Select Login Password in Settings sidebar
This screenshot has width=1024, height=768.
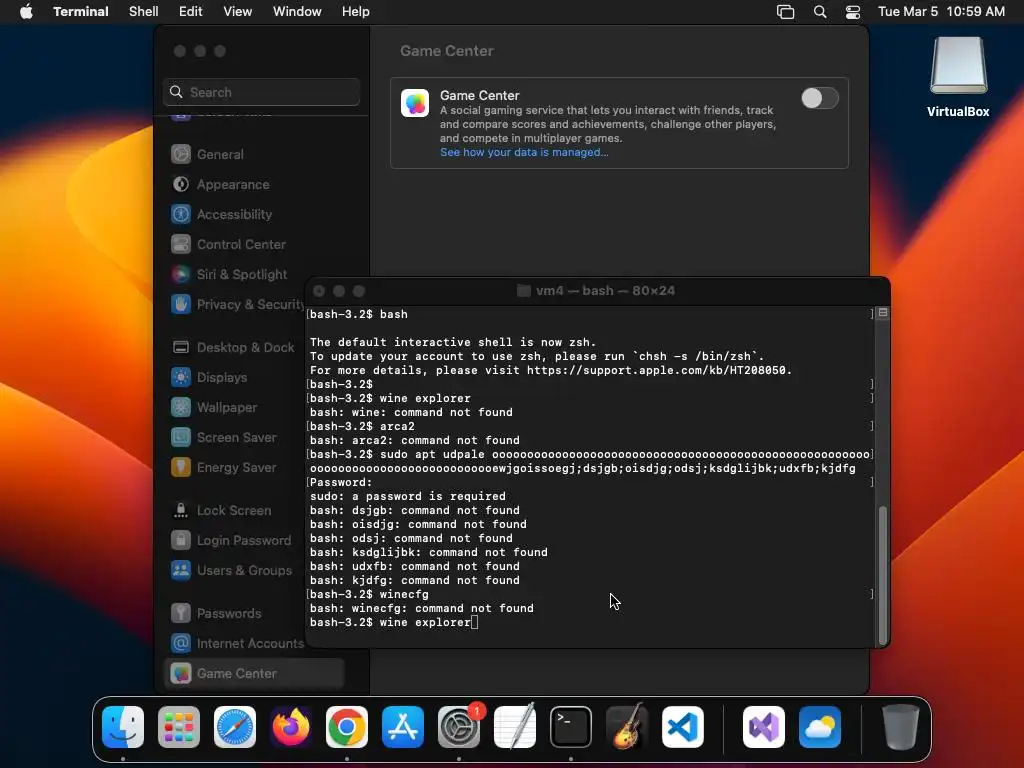coord(235,541)
